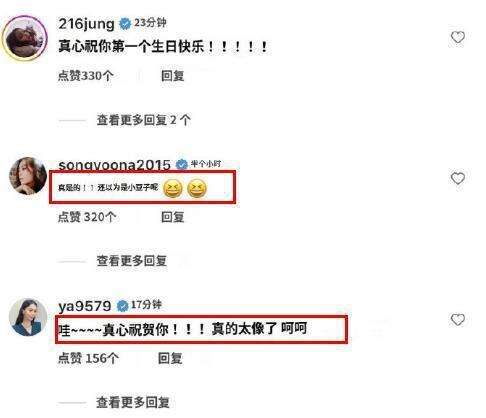Open the ya9579 username link

(85, 306)
